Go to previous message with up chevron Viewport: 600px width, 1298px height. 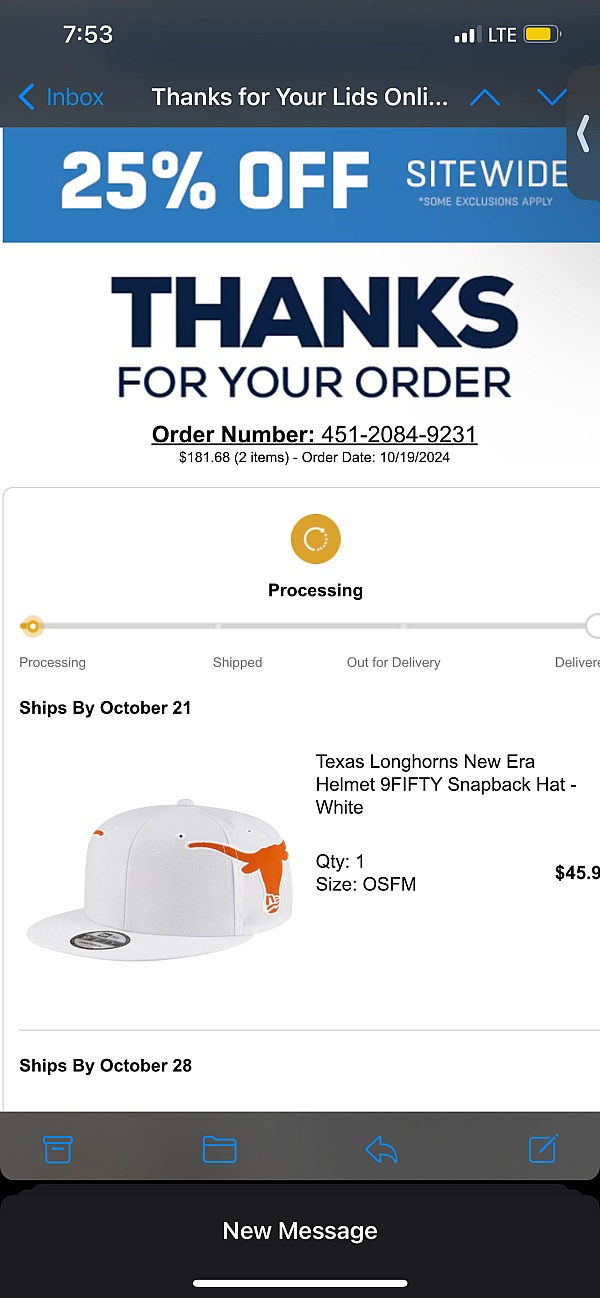[485, 97]
